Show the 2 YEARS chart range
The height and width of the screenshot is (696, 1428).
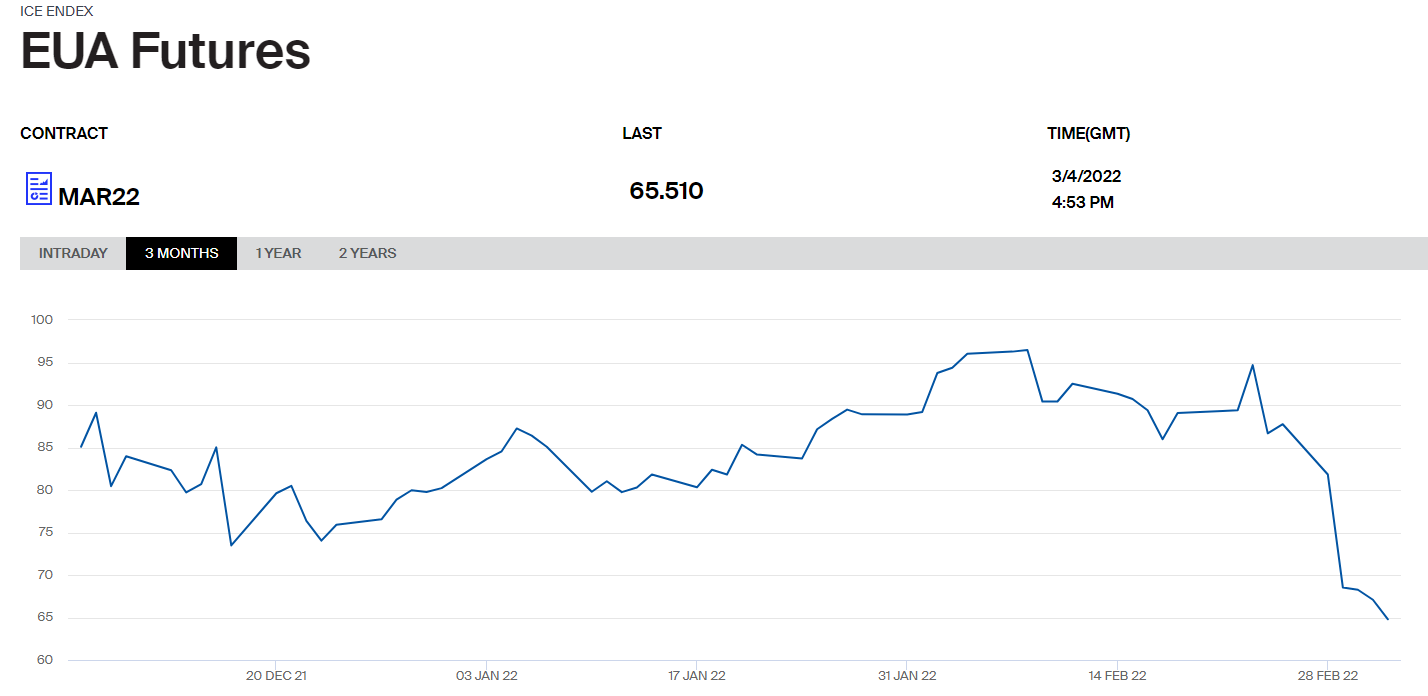pyautogui.click(x=367, y=253)
